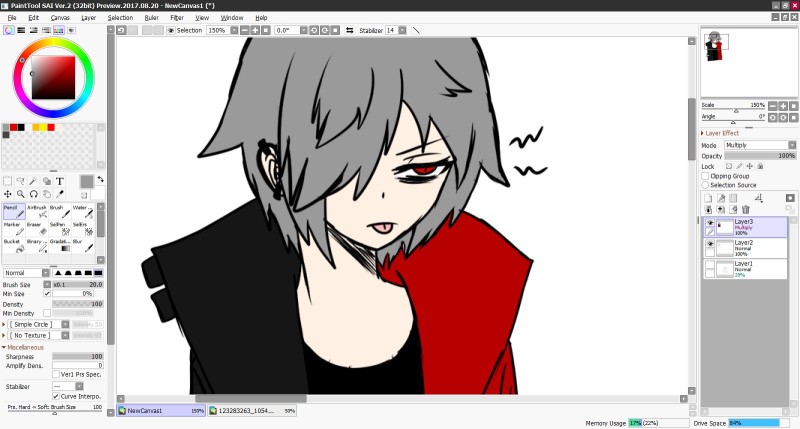Open the brush Stabilizer dropdown in tool options

[68, 387]
